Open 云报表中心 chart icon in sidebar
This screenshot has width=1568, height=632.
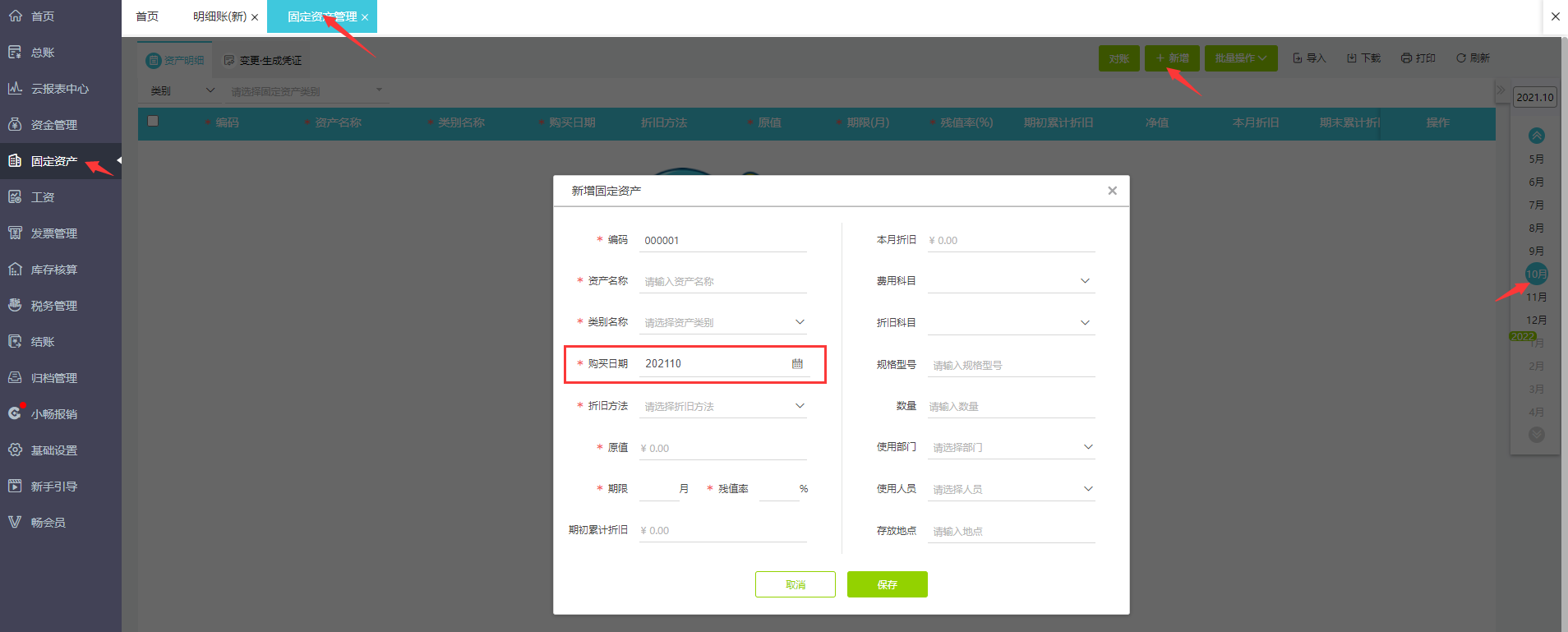(x=15, y=89)
